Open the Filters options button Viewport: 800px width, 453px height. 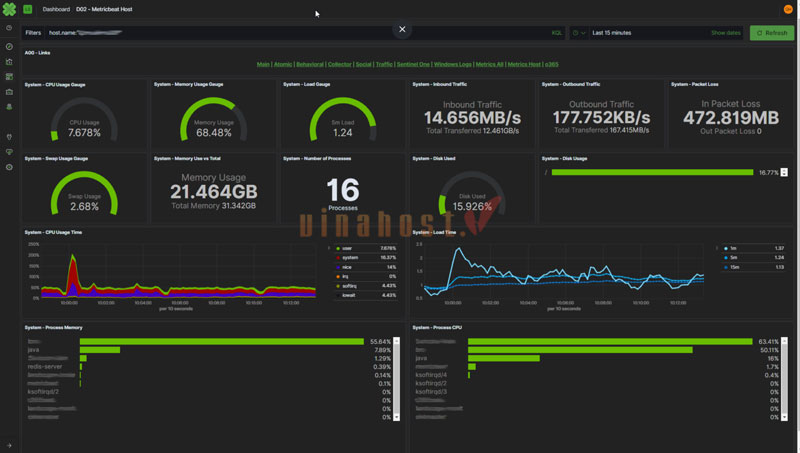[33, 33]
